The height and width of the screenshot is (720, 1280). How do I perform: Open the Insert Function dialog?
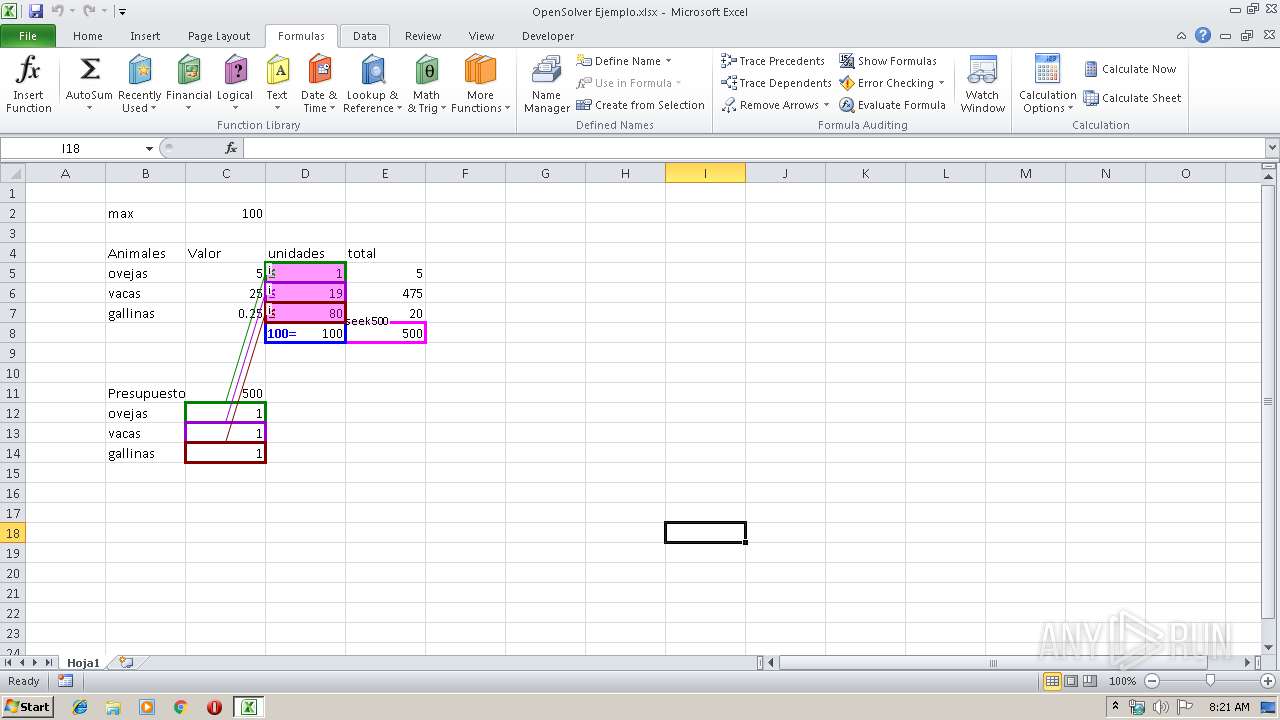[x=29, y=84]
